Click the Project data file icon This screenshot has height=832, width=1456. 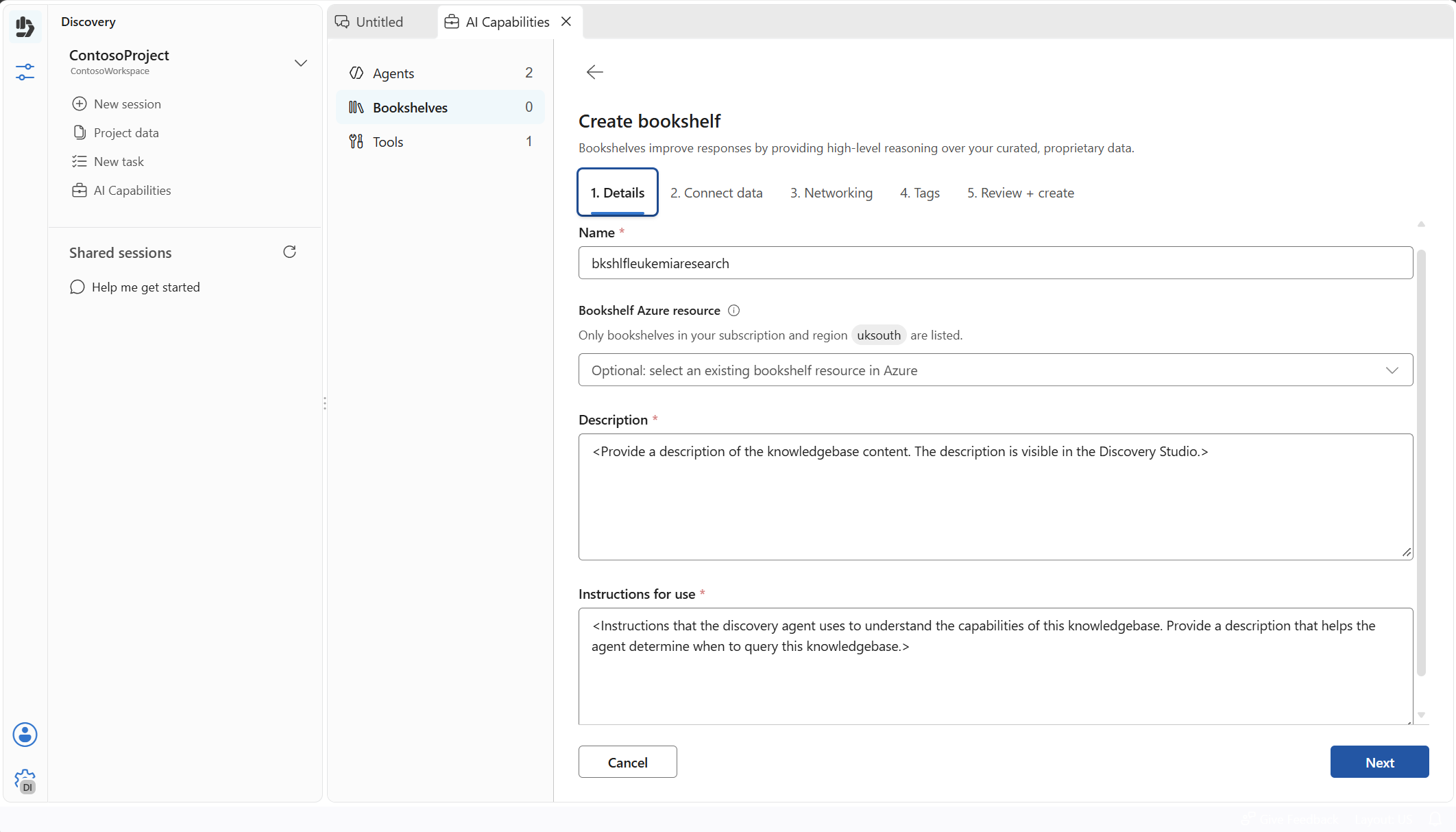80,132
